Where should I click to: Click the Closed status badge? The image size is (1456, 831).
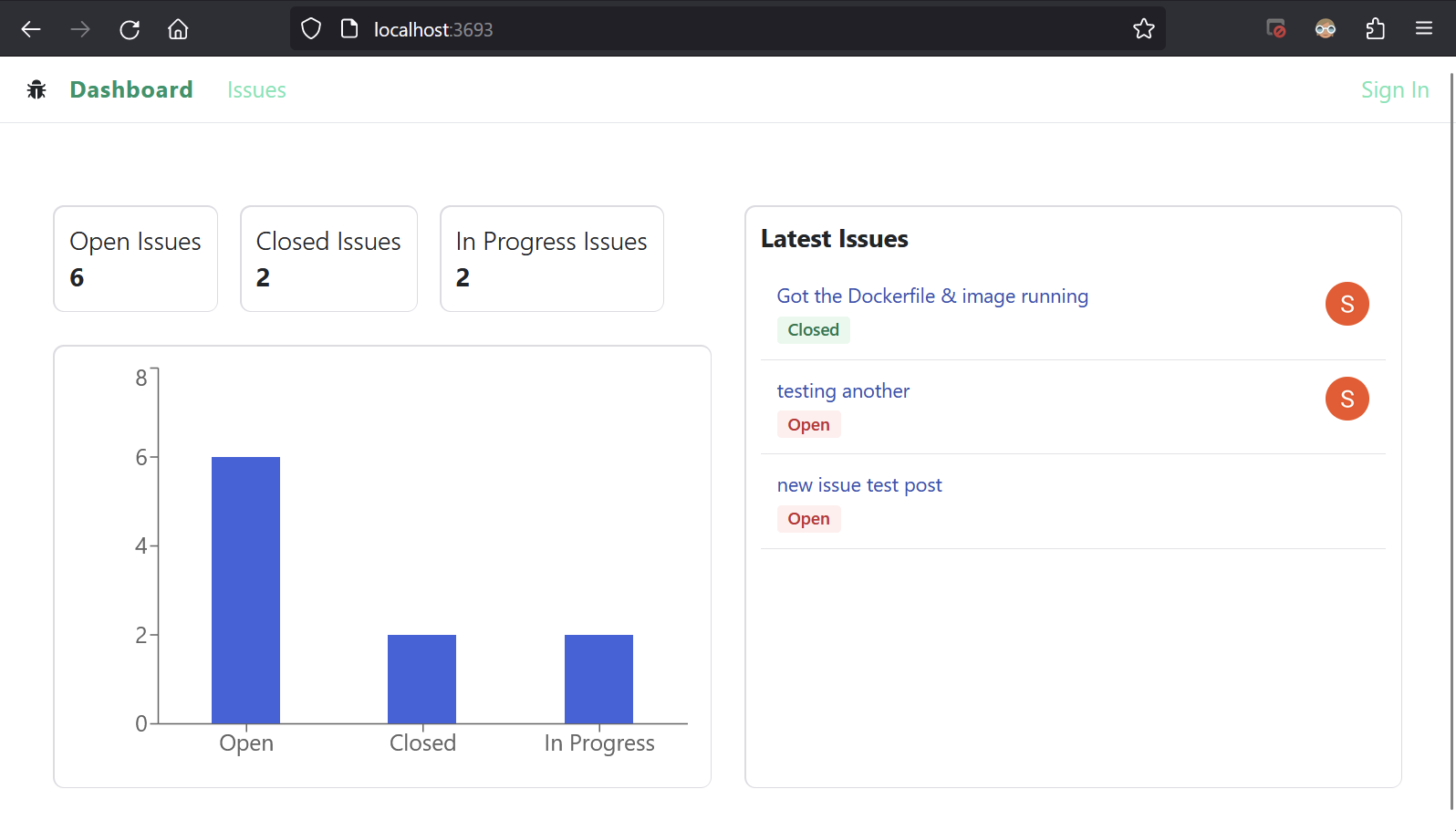pyautogui.click(x=814, y=330)
